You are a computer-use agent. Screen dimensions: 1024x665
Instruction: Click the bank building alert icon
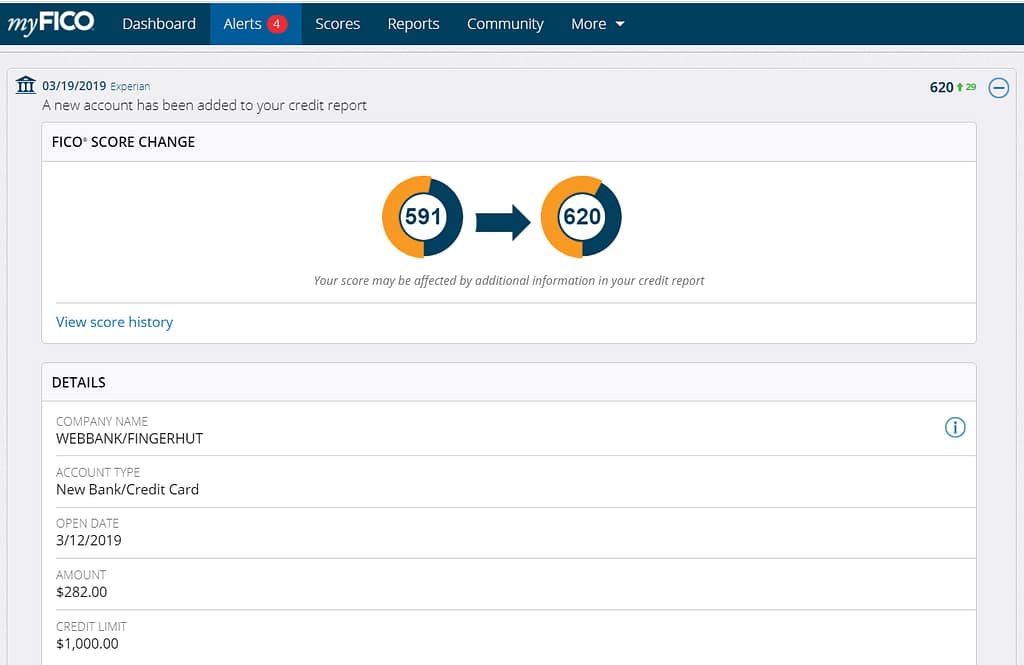click(x=25, y=85)
